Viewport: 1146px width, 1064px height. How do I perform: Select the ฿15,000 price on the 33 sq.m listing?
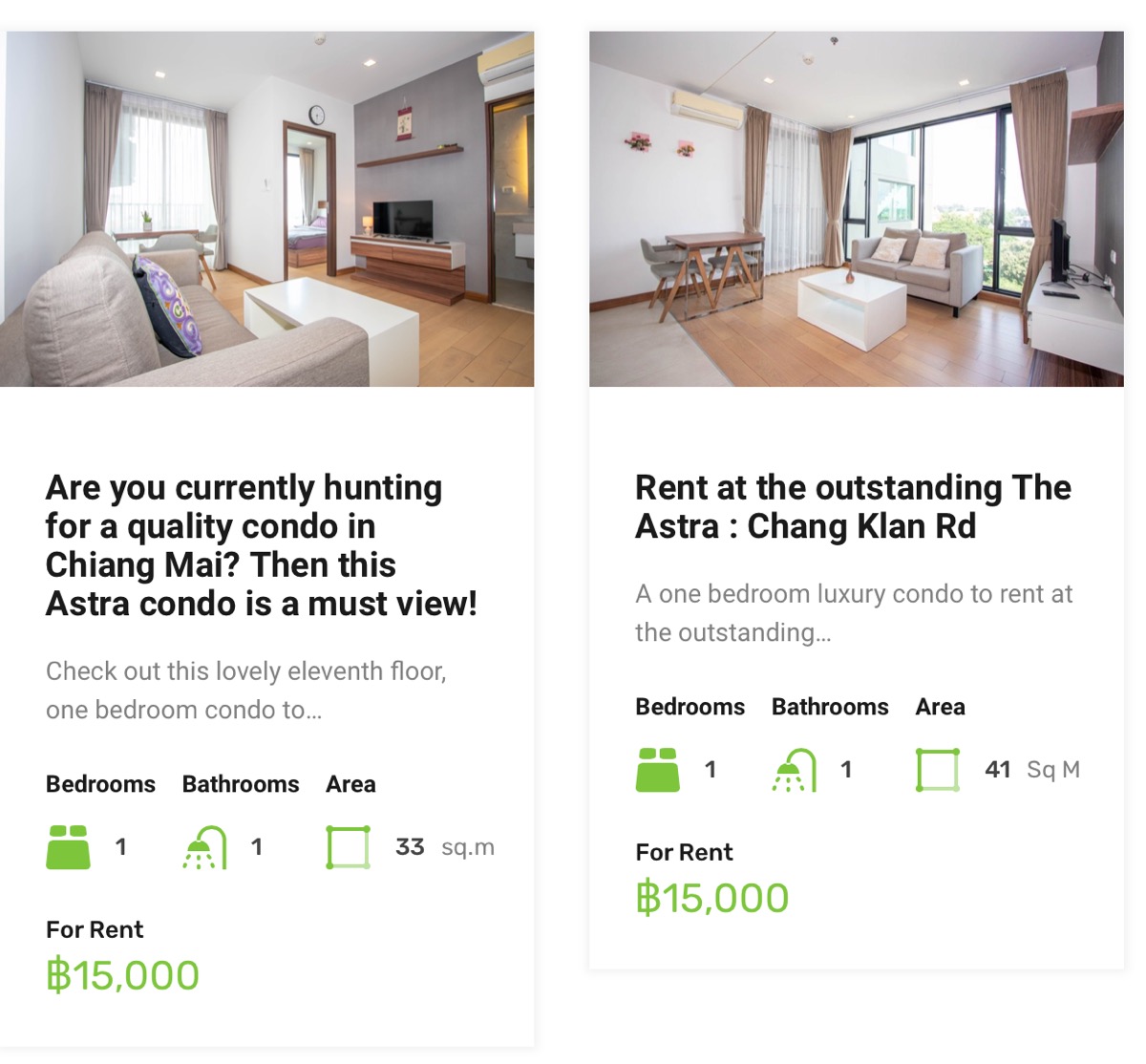pyautogui.click(x=123, y=975)
